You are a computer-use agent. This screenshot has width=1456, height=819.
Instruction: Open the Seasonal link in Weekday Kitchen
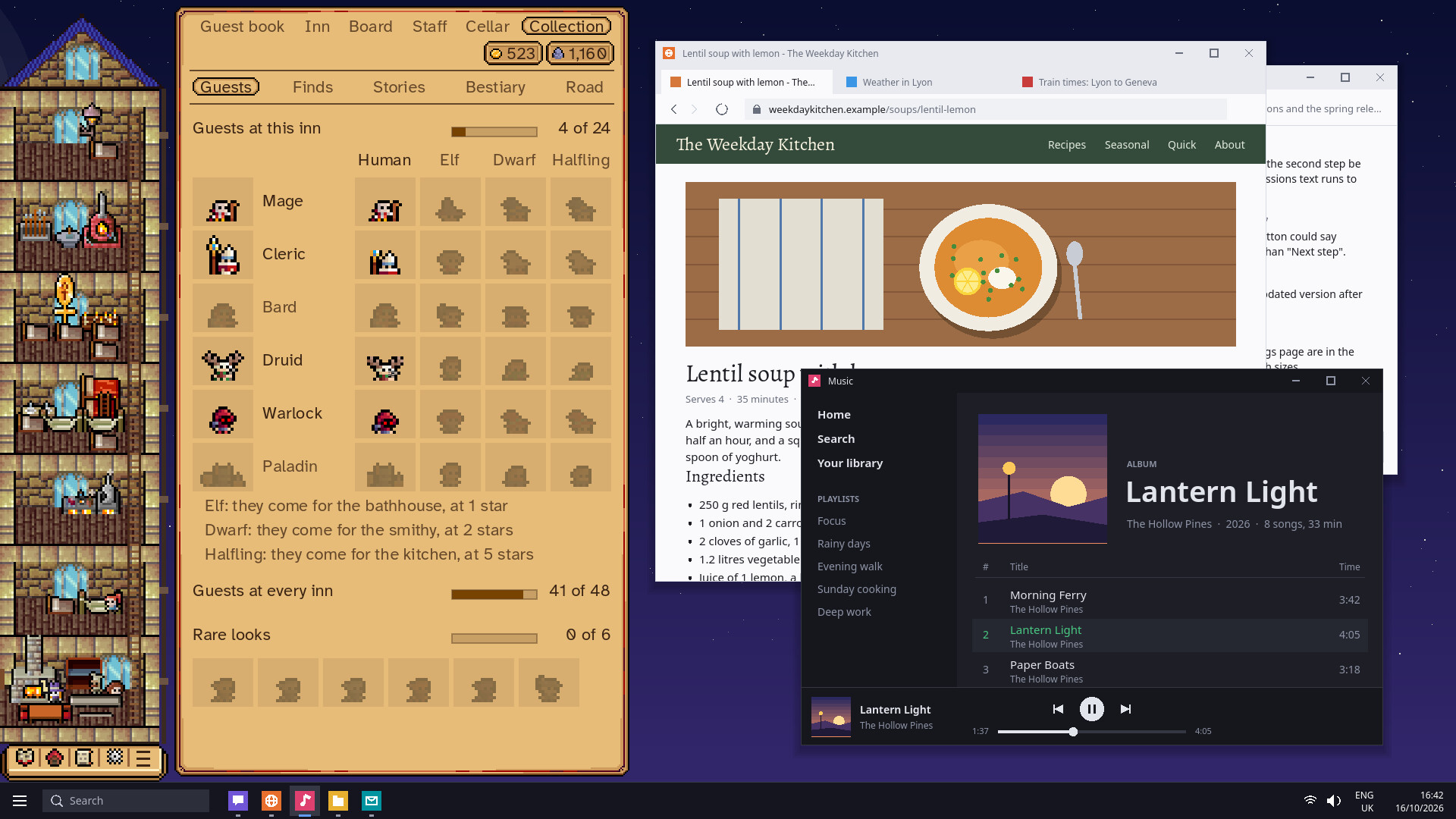click(1126, 145)
